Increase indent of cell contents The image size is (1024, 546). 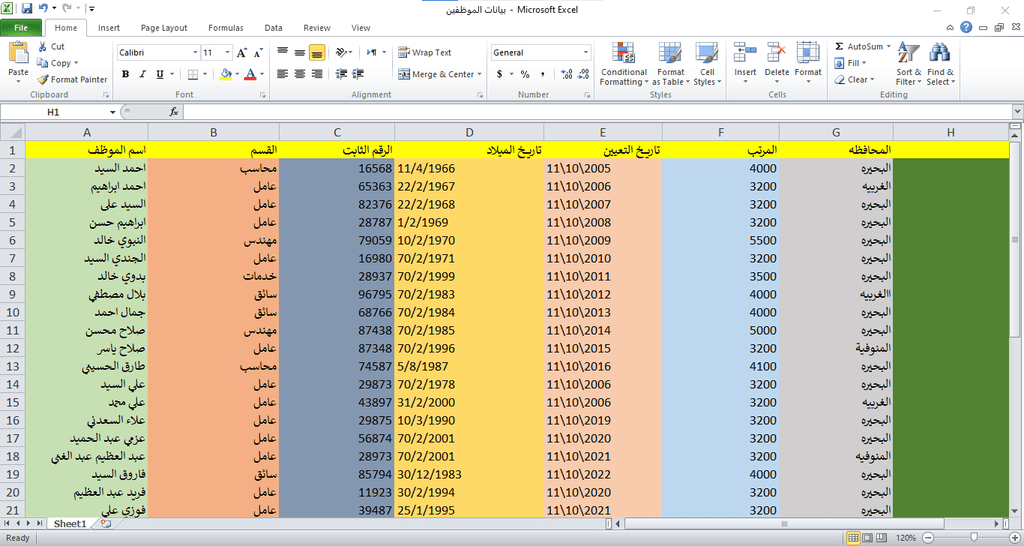coord(358,74)
